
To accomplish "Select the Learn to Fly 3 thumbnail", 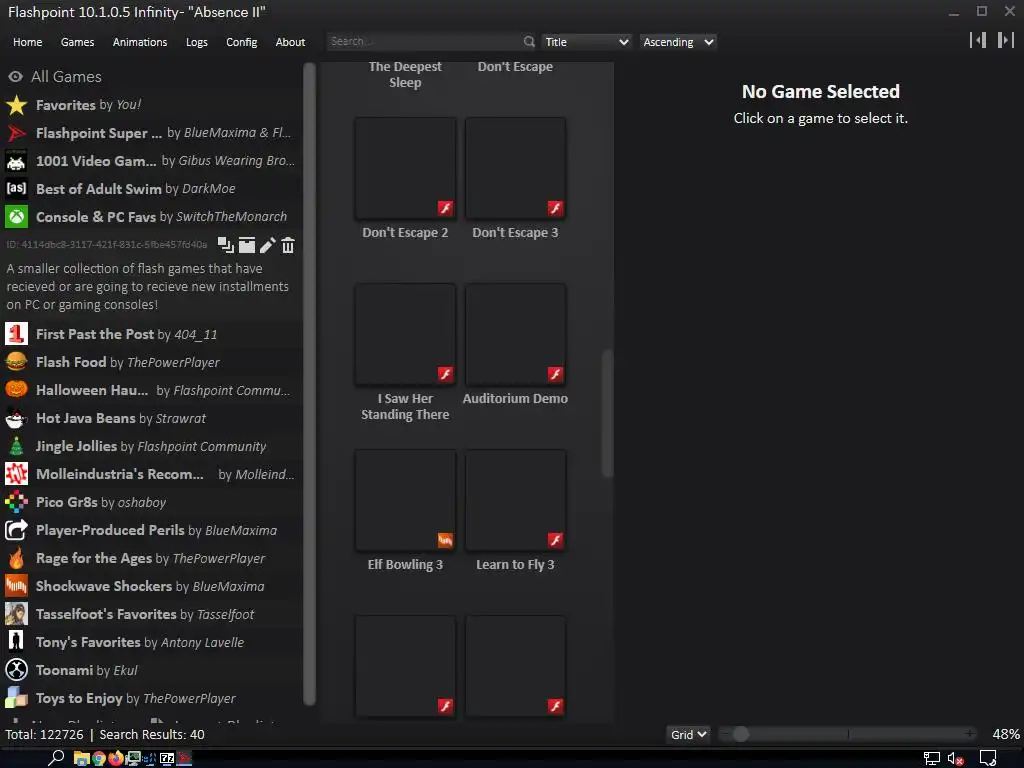I will pyautogui.click(x=515, y=500).
